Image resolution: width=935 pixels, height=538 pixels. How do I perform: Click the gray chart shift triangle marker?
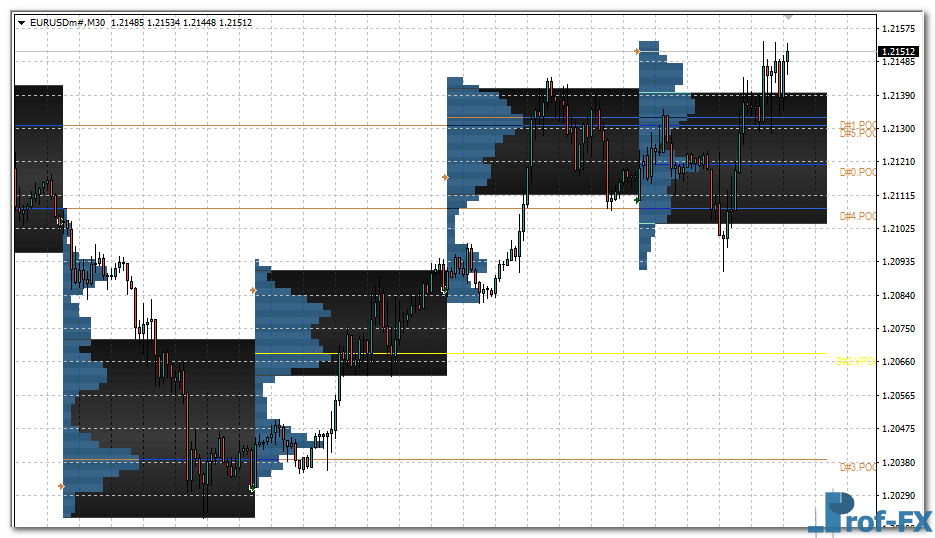788,17
